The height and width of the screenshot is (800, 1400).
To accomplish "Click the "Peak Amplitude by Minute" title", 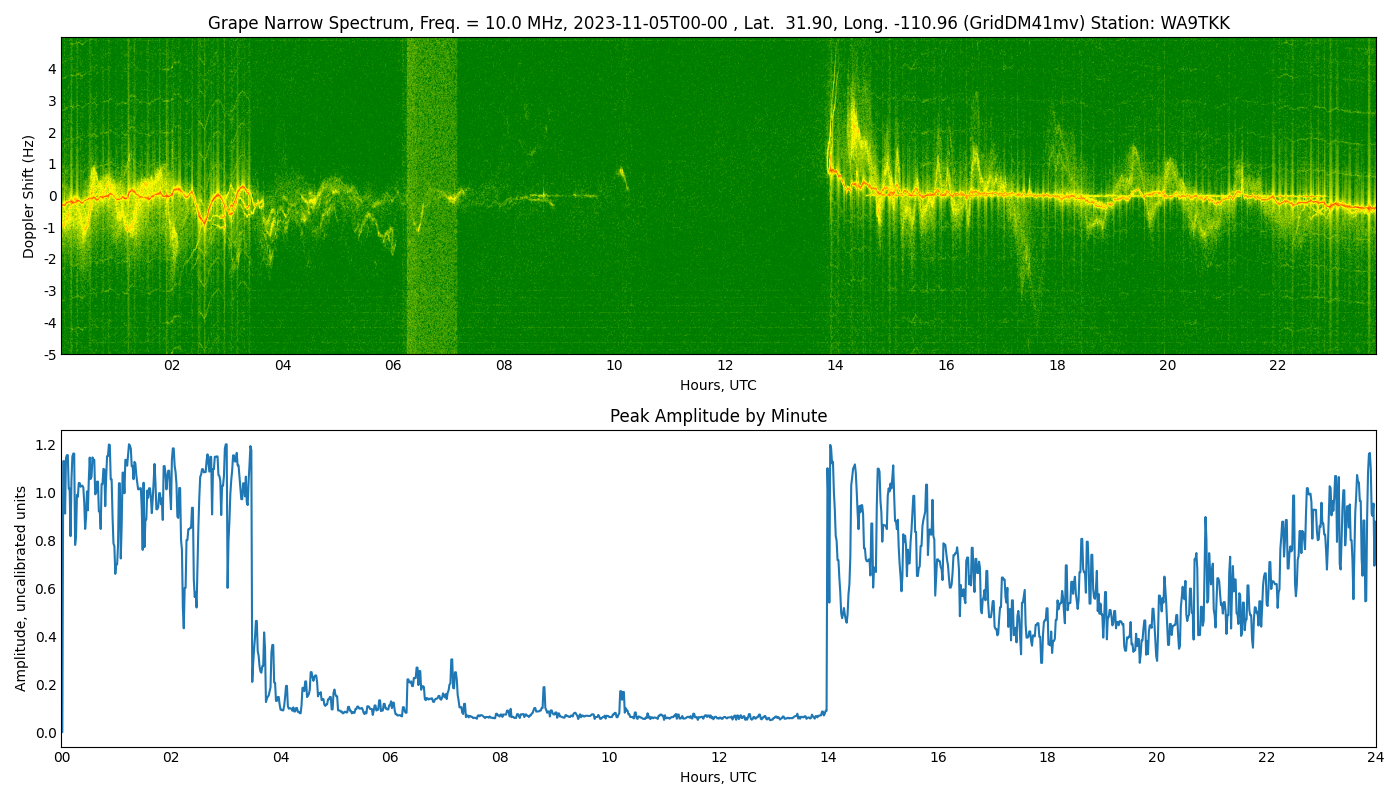I will point(718,416).
